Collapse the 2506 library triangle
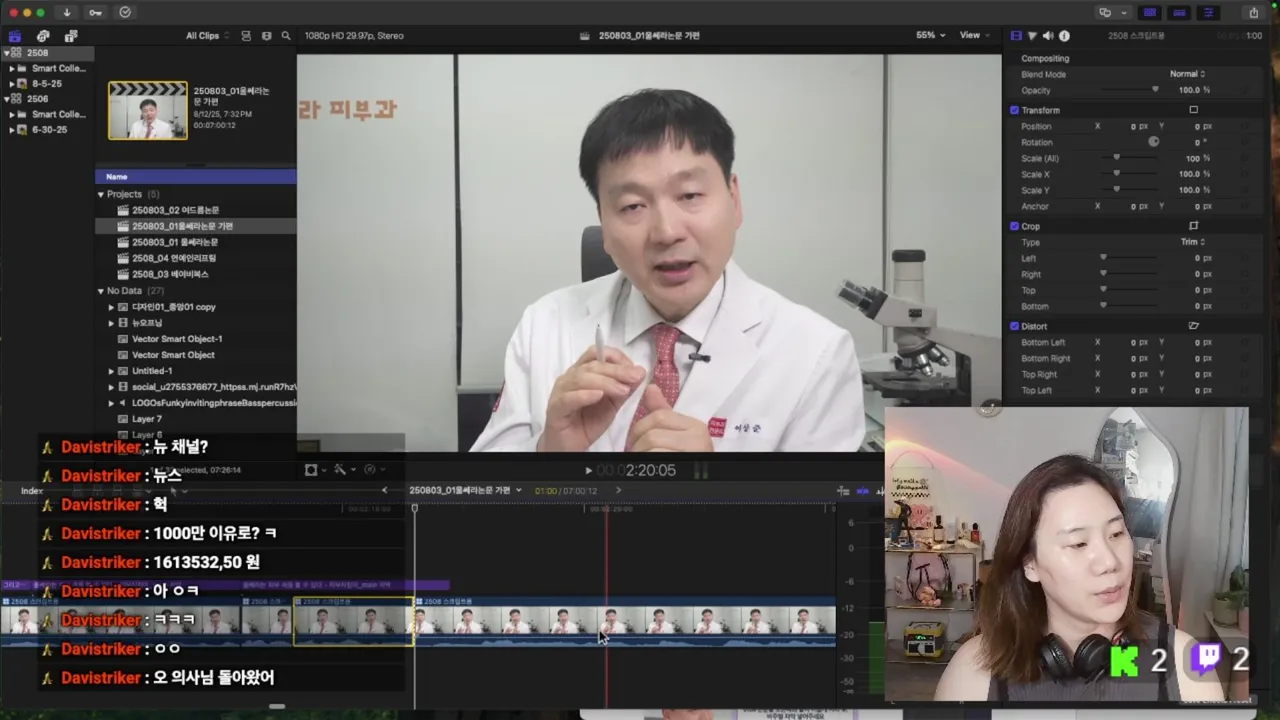This screenshot has height=720, width=1280. (x=6, y=99)
